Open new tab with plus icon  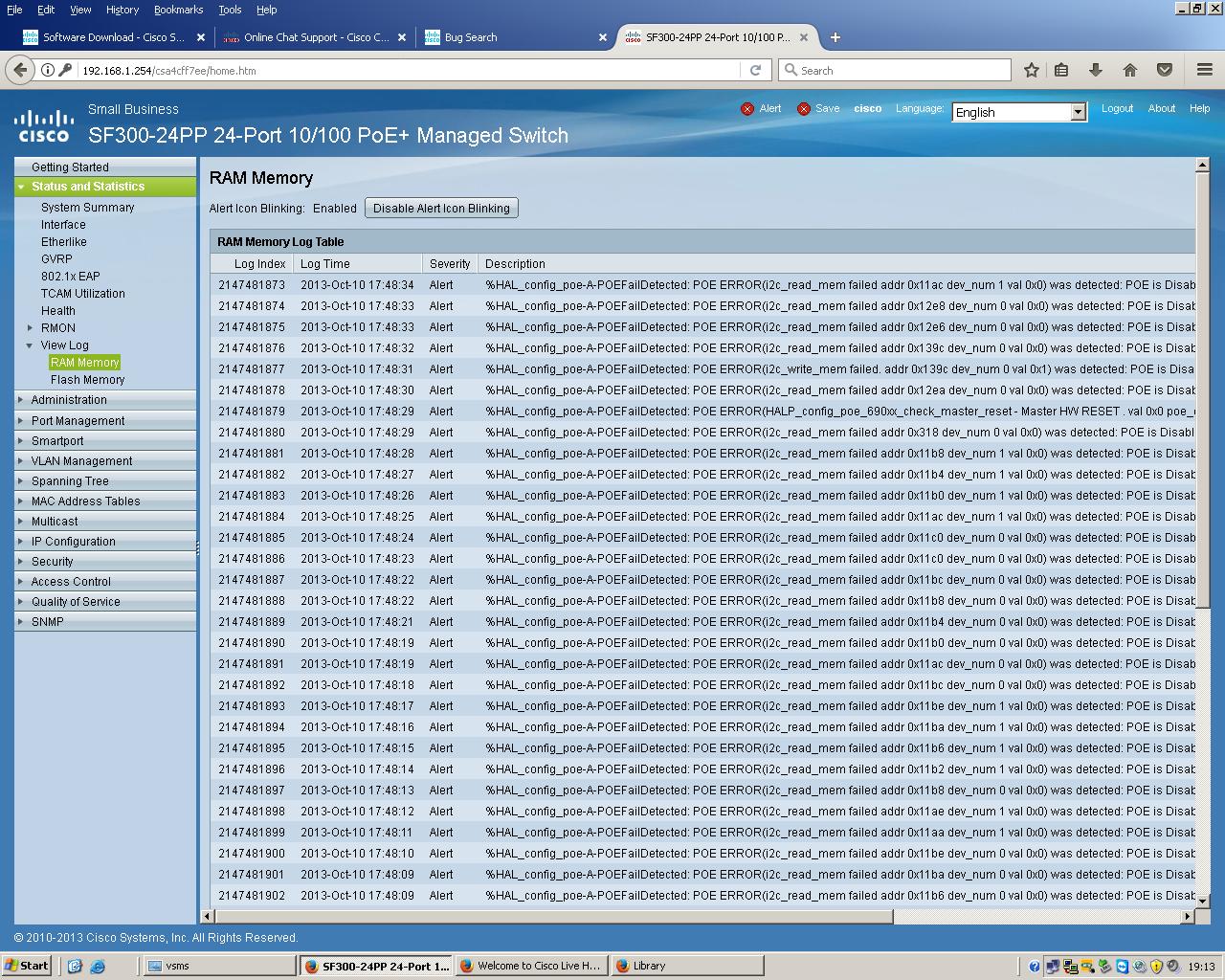coord(835,37)
